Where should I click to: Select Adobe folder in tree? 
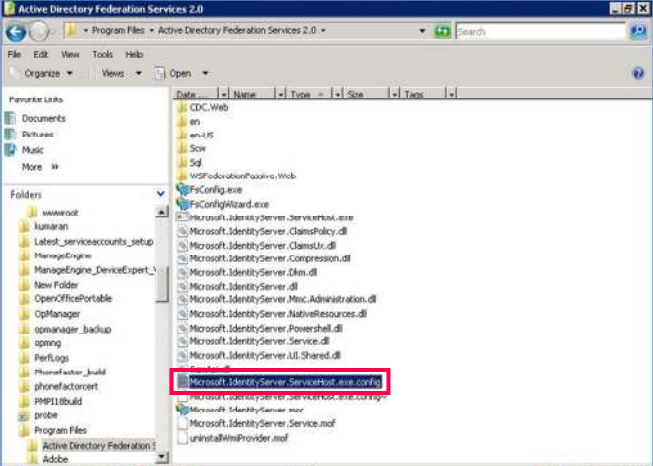pyautogui.click(x=55, y=459)
